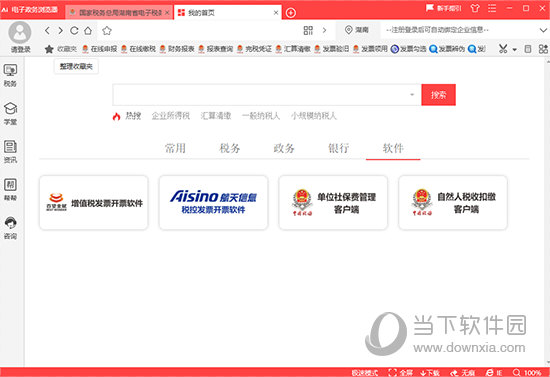Click the user avatar login icon

pyautogui.click(x=20, y=33)
